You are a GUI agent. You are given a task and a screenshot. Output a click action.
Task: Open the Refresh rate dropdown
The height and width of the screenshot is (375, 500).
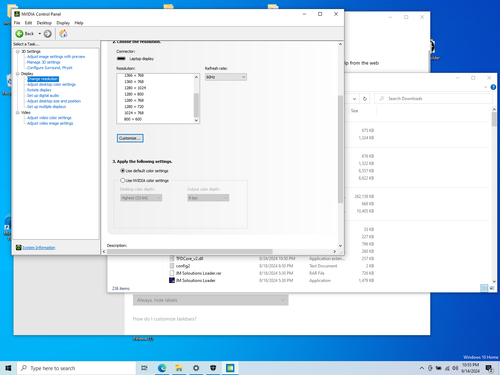point(226,77)
